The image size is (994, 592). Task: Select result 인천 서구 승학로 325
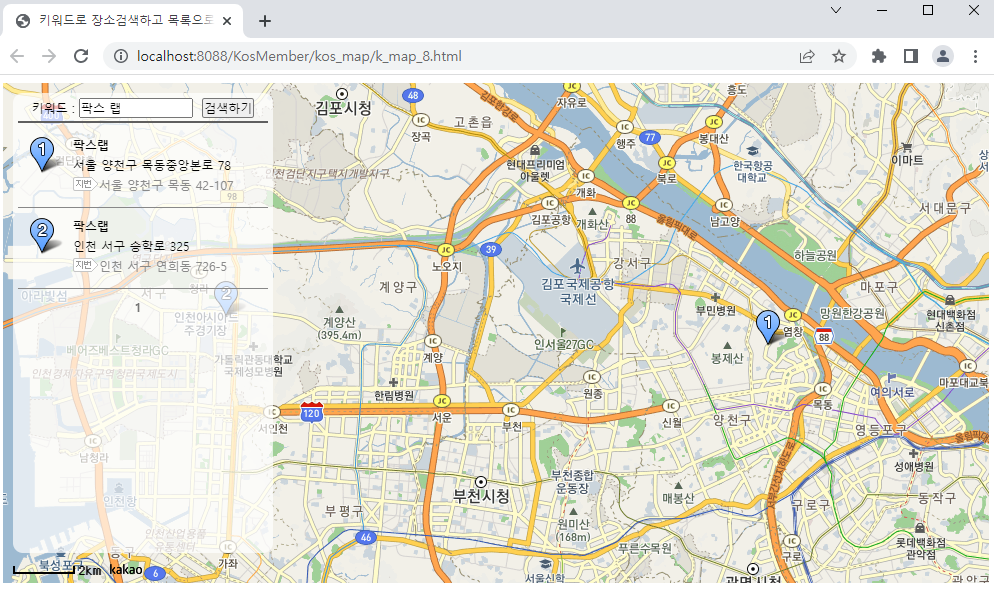[131, 246]
